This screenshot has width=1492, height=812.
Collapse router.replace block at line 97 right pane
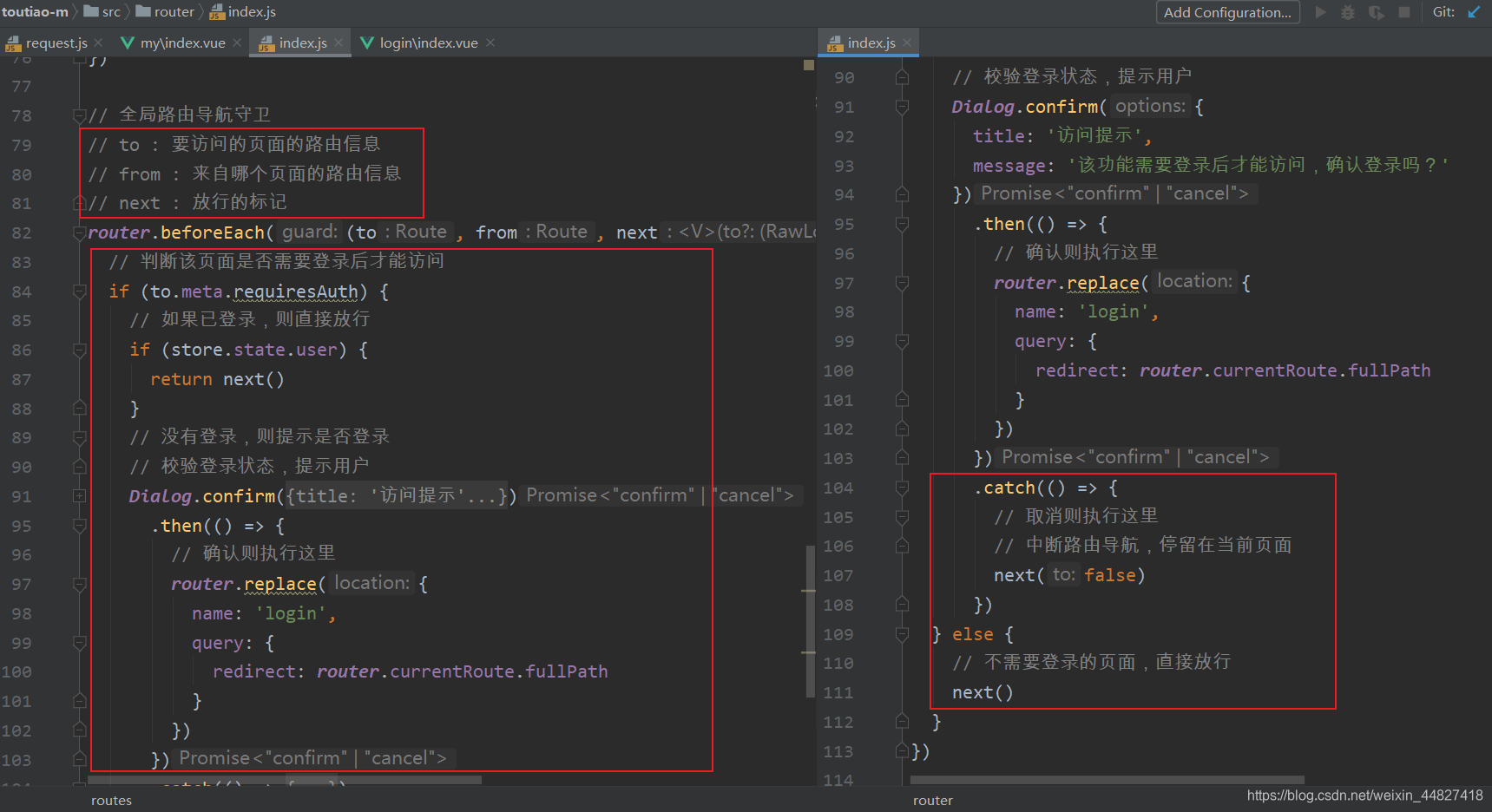902,283
